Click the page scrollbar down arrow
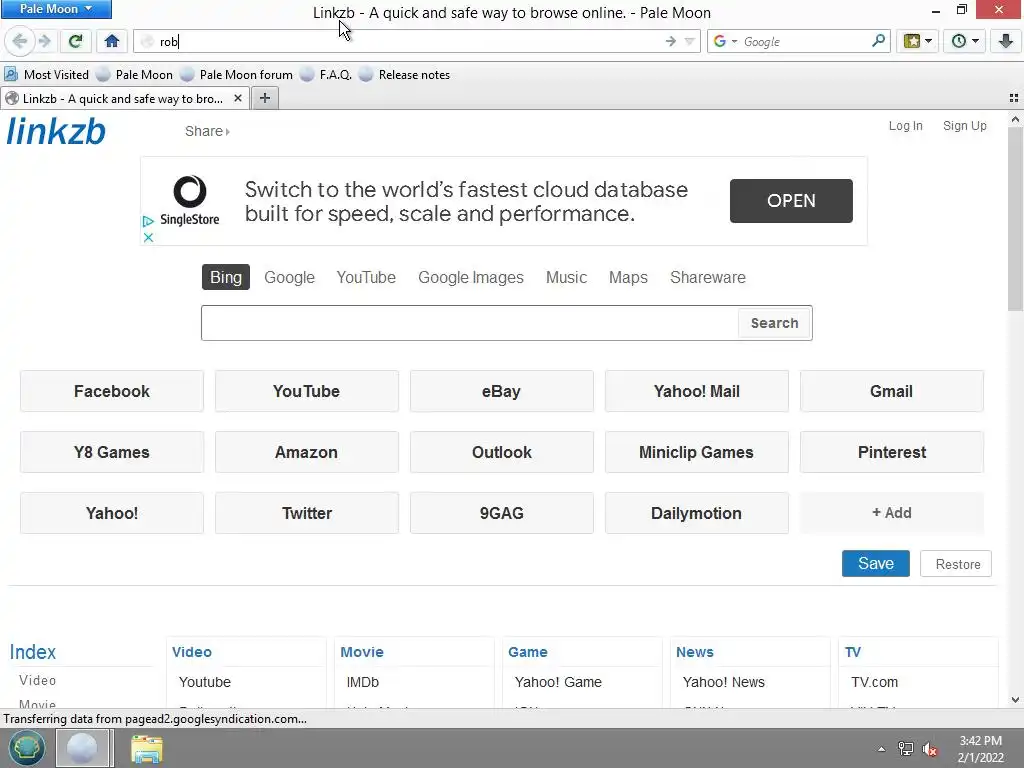Image resolution: width=1024 pixels, height=768 pixels. tap(1015, 699)
